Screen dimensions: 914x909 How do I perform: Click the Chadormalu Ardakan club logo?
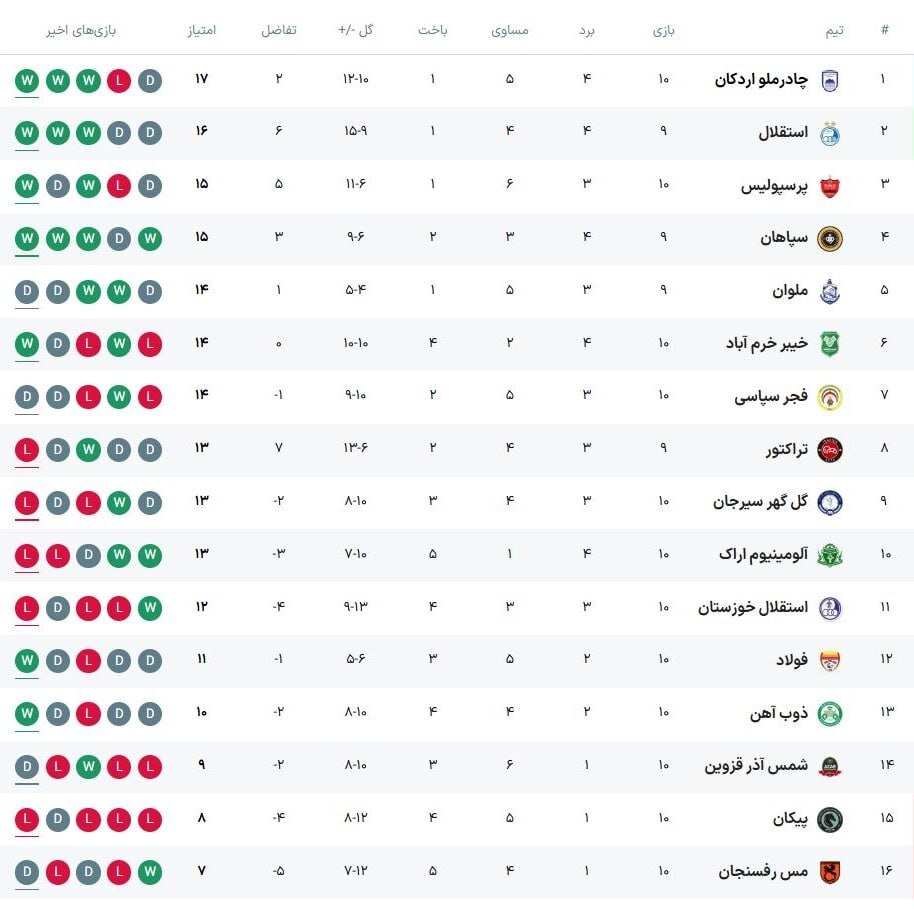click(829, 80)
